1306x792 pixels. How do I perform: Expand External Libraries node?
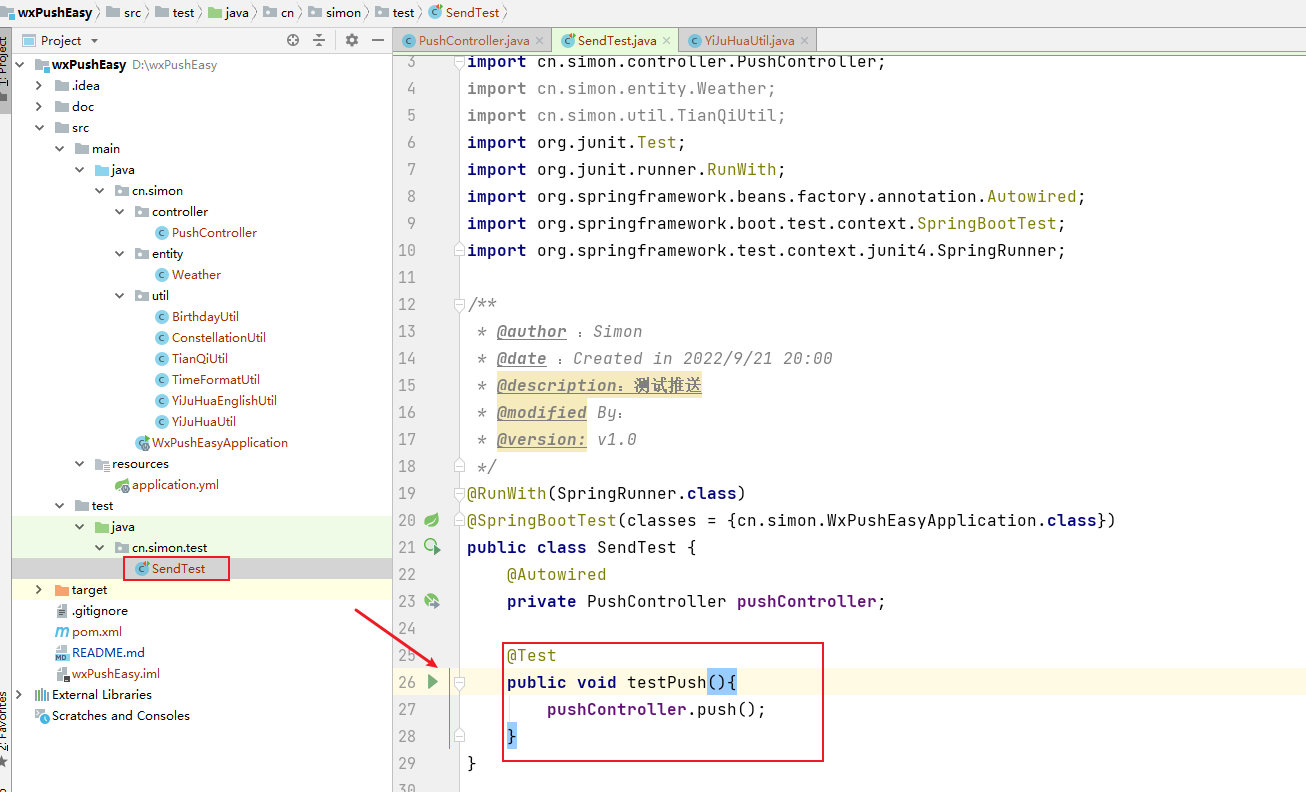(19, 694)
